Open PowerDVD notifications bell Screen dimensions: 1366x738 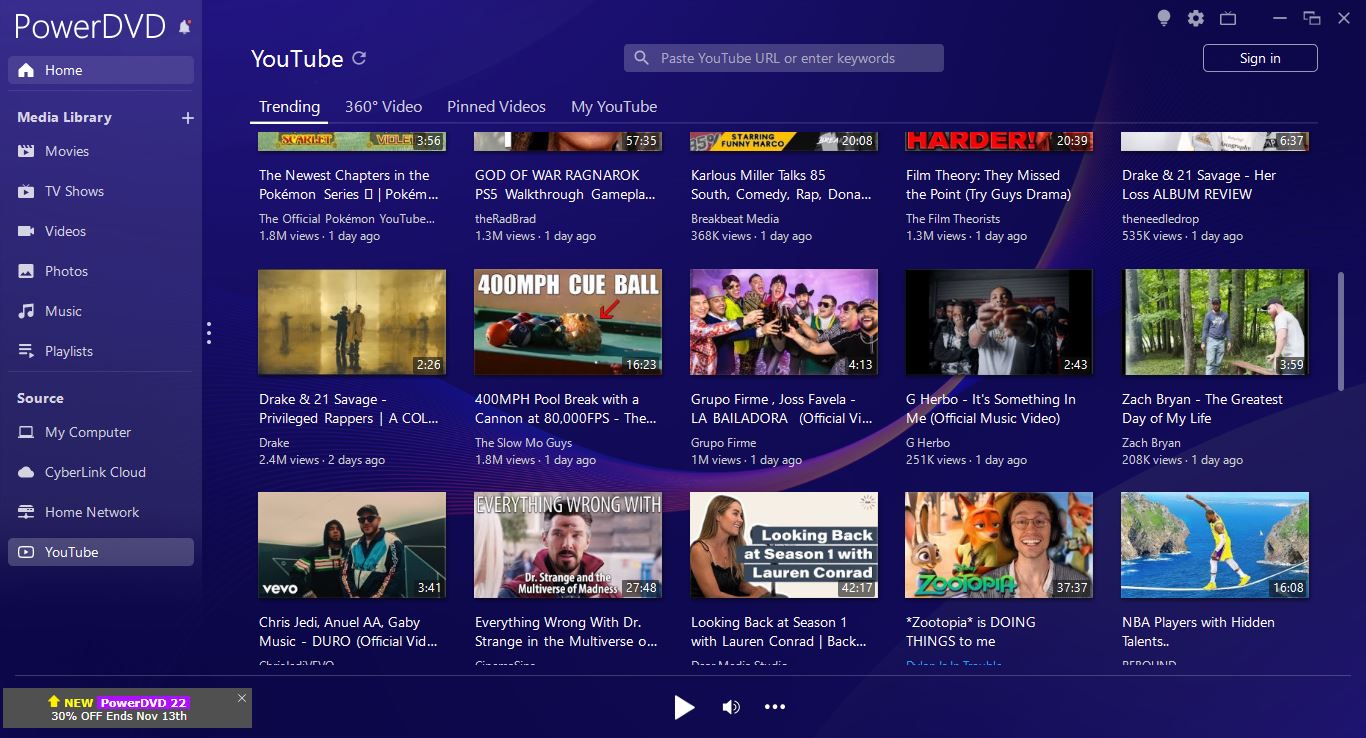click(185, 27)
